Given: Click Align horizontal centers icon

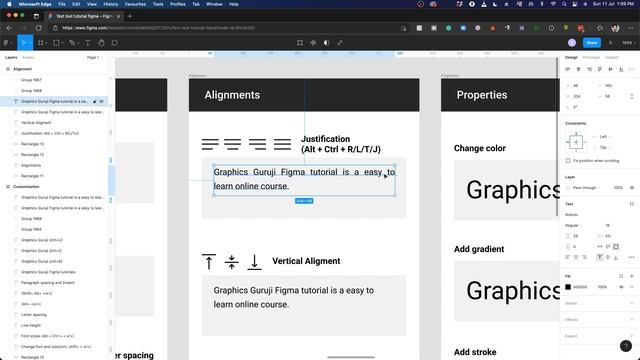Looking at the screenshot, I should [x=578, y=69].
